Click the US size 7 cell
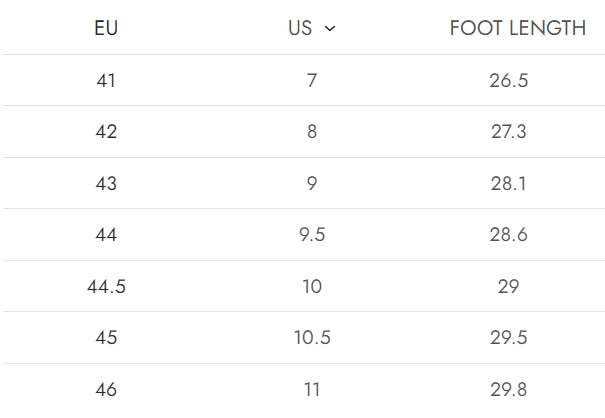The image size is (605, 418). 312,80
